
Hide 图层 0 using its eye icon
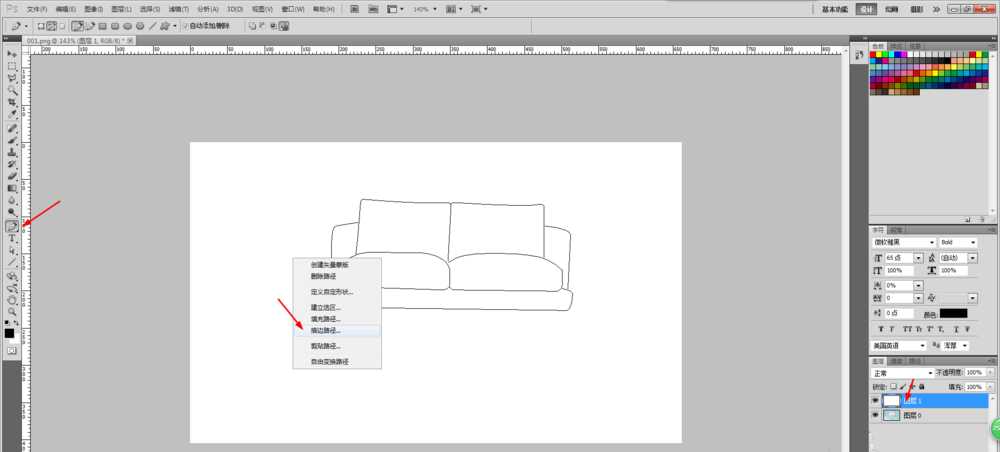pos(875,415)
